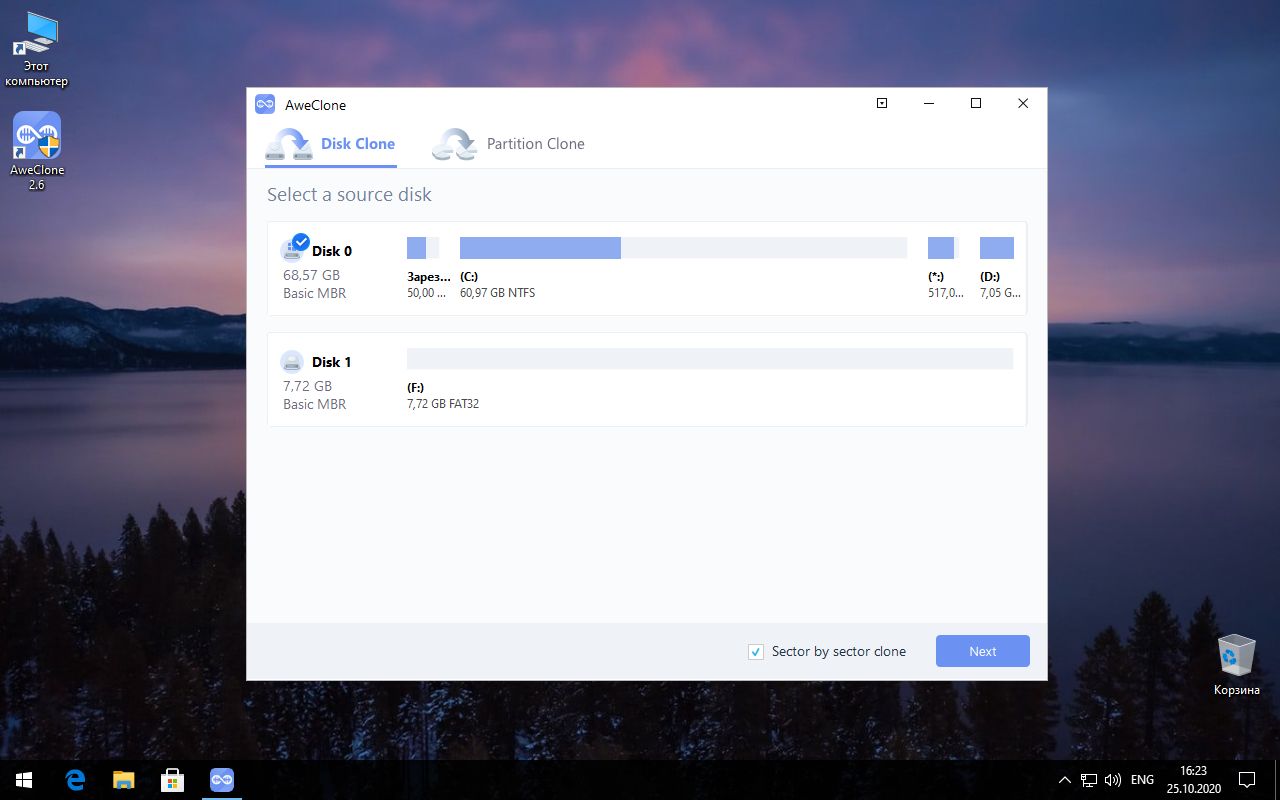Click the (*:) 517 partition bar

coord(943,248)
